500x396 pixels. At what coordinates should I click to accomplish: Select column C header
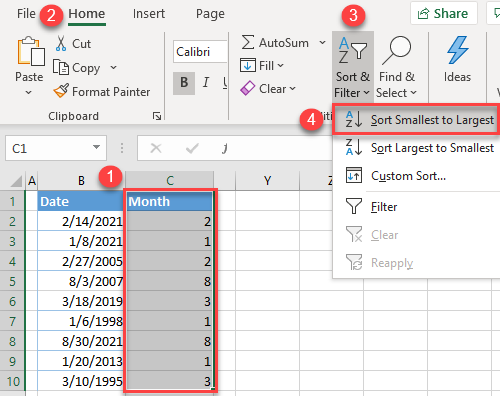click(170, 181)
